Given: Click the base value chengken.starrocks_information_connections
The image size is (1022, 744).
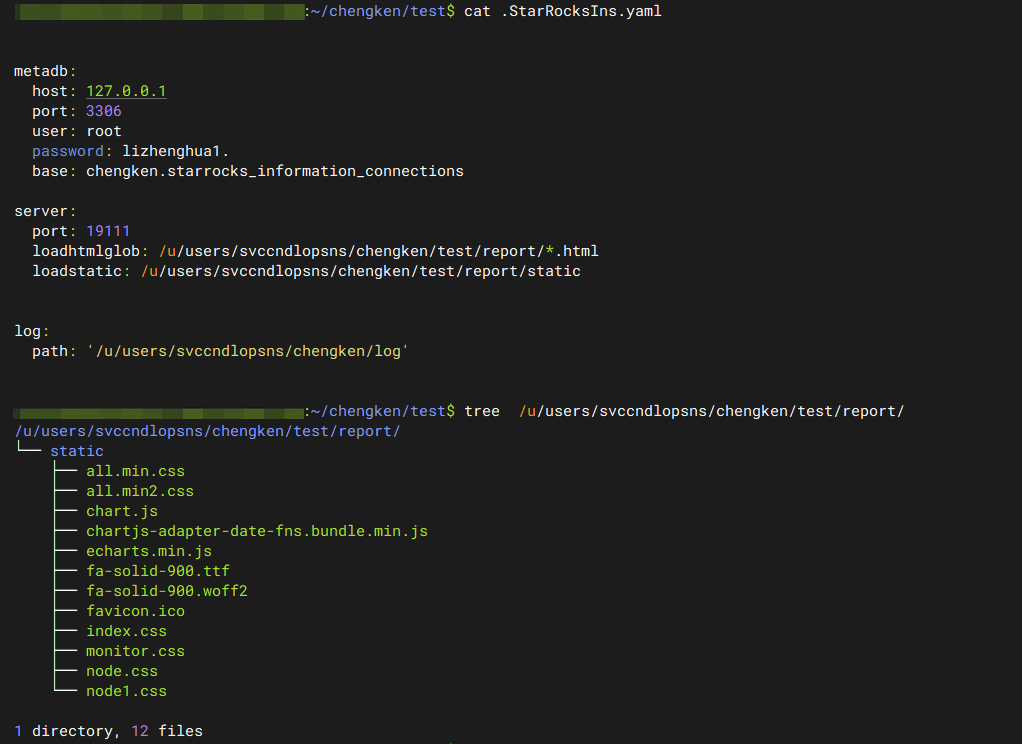Looking at the screenshot, I should pyautogui.click(x=274, y=171).
